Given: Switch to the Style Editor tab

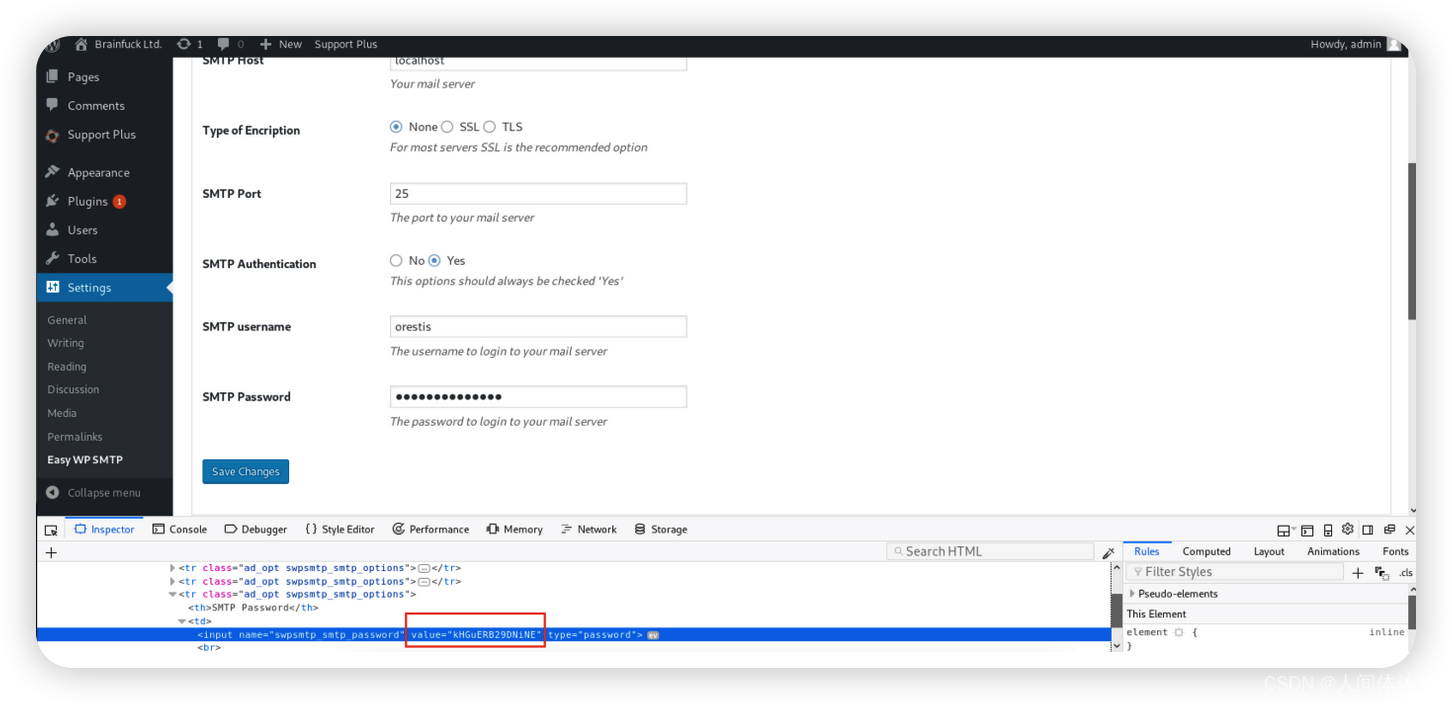Looking at the screenshot, I should point(340,530).
